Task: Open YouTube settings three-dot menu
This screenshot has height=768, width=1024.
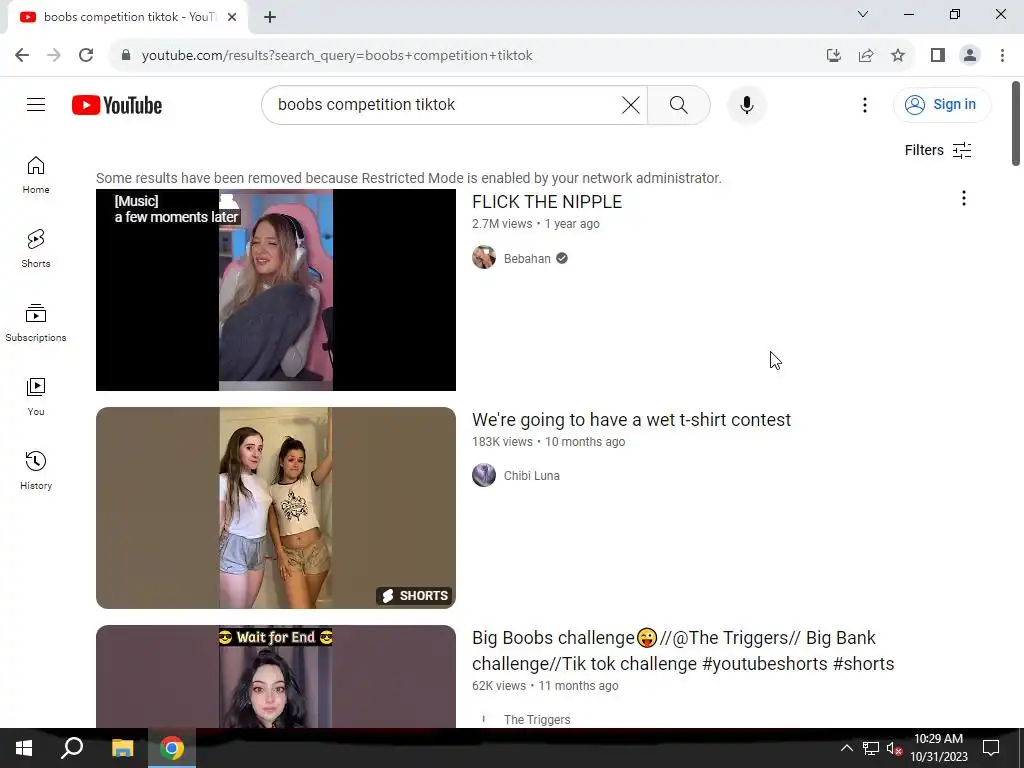Action: [x=865, y=104]
